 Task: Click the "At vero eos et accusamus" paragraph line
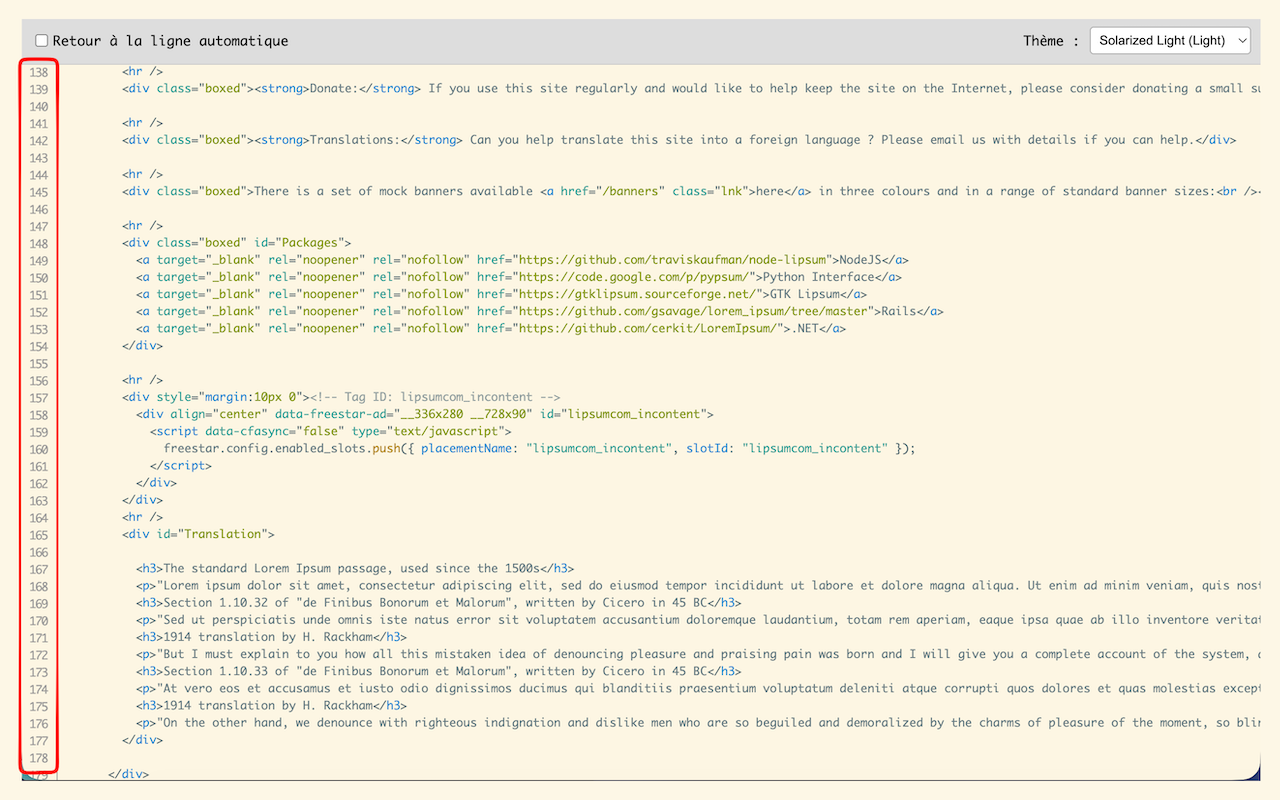click(698, 688)
